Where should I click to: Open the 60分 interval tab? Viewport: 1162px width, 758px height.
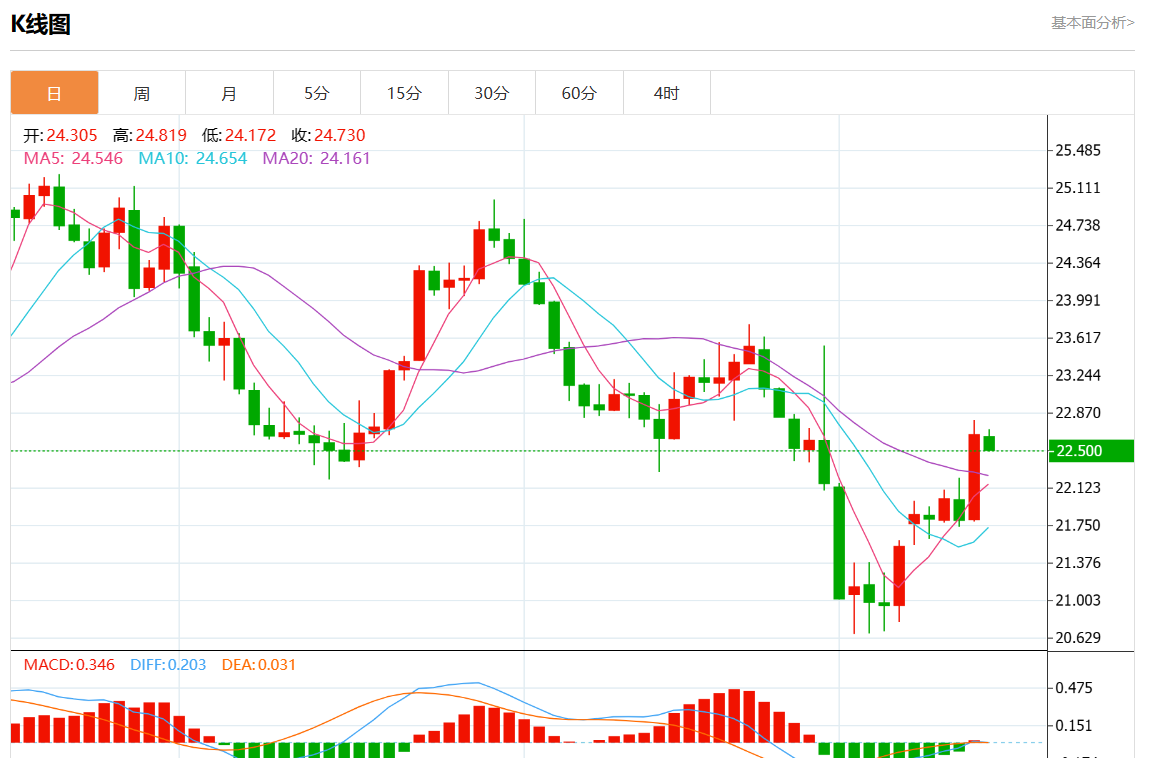coord(579,93)
